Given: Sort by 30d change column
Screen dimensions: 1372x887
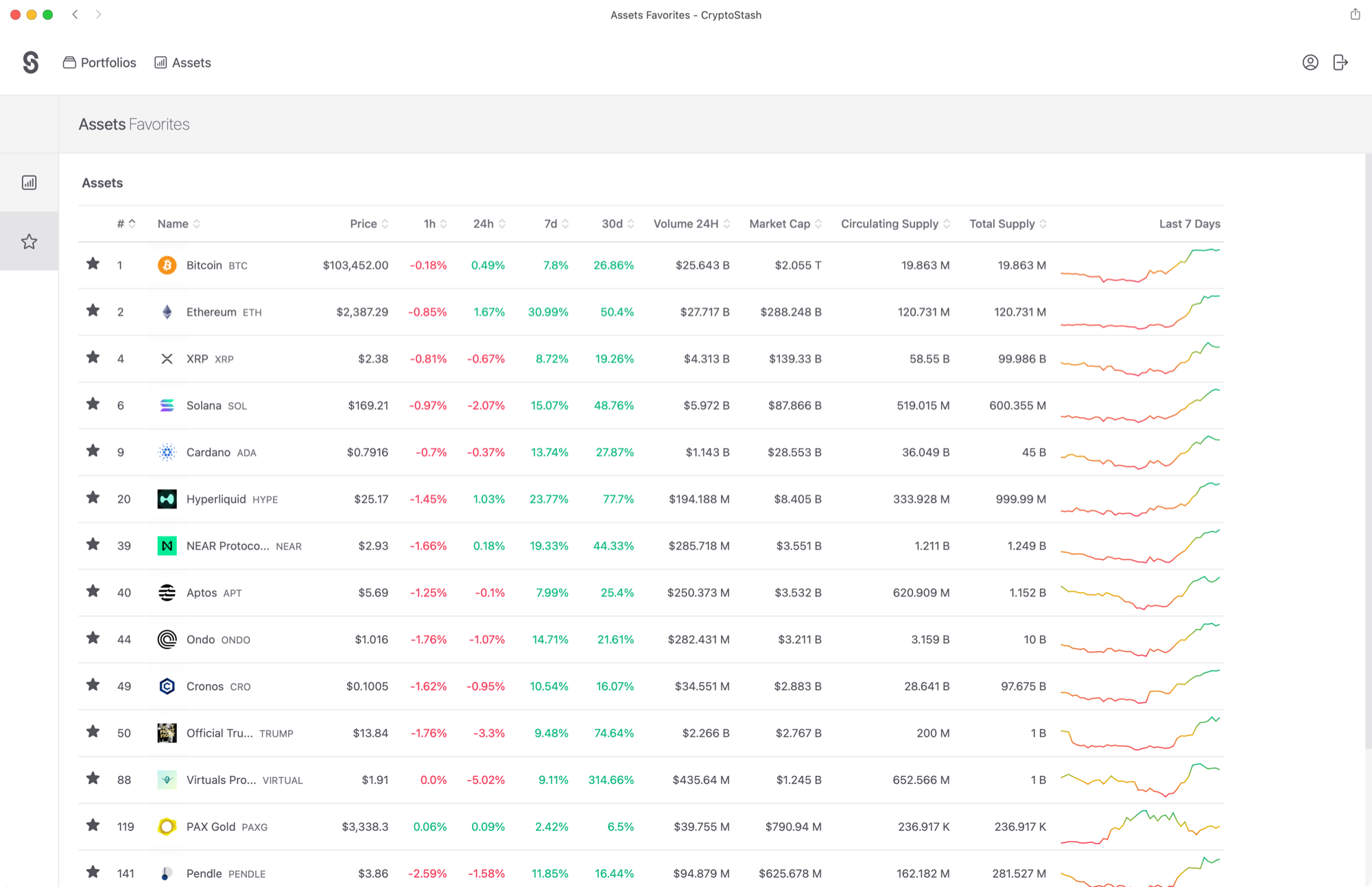Looking at the screenshot, I should (x=617, y=224).
